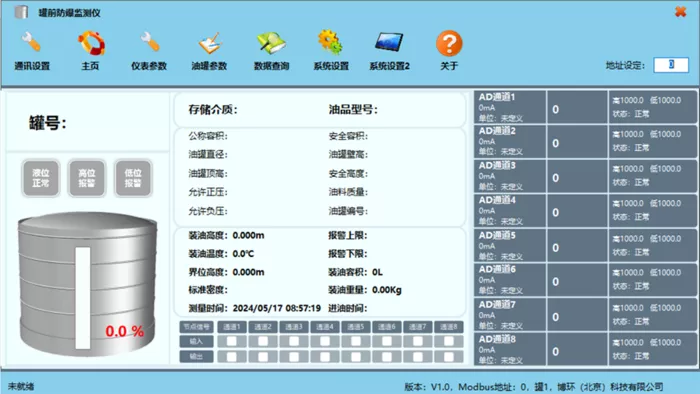Toggle 输入 checkbox for 通道2

point(263,341)
